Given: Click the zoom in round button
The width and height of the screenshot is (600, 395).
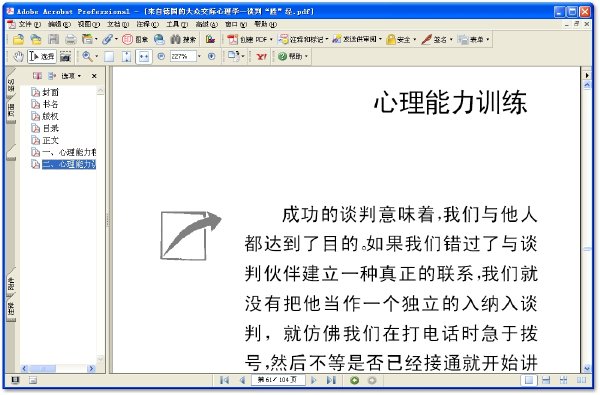Looking at the screenshot, I should click(212, 56).
